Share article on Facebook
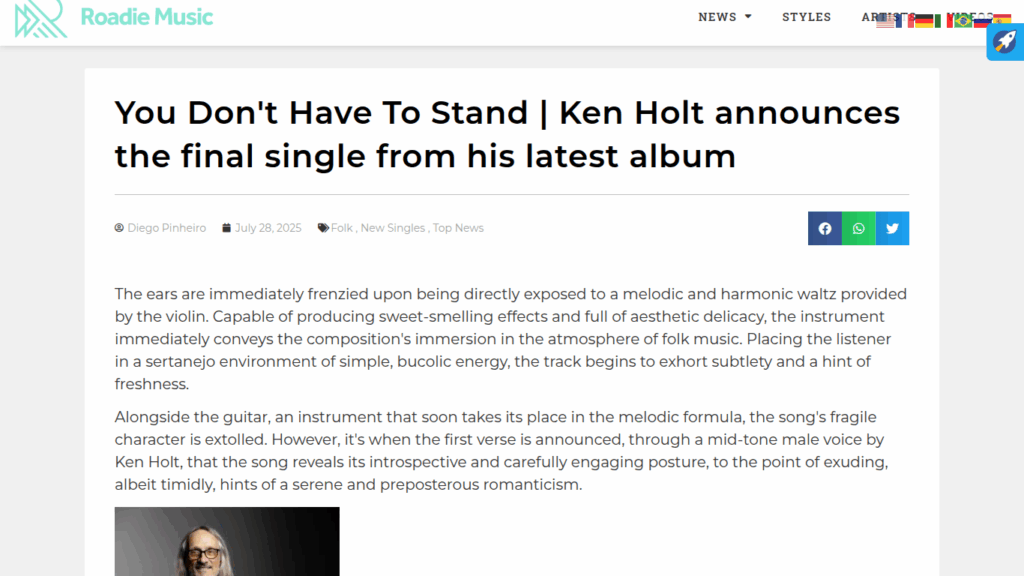Viewport: 1024px width, 576px height. (825, 228)
